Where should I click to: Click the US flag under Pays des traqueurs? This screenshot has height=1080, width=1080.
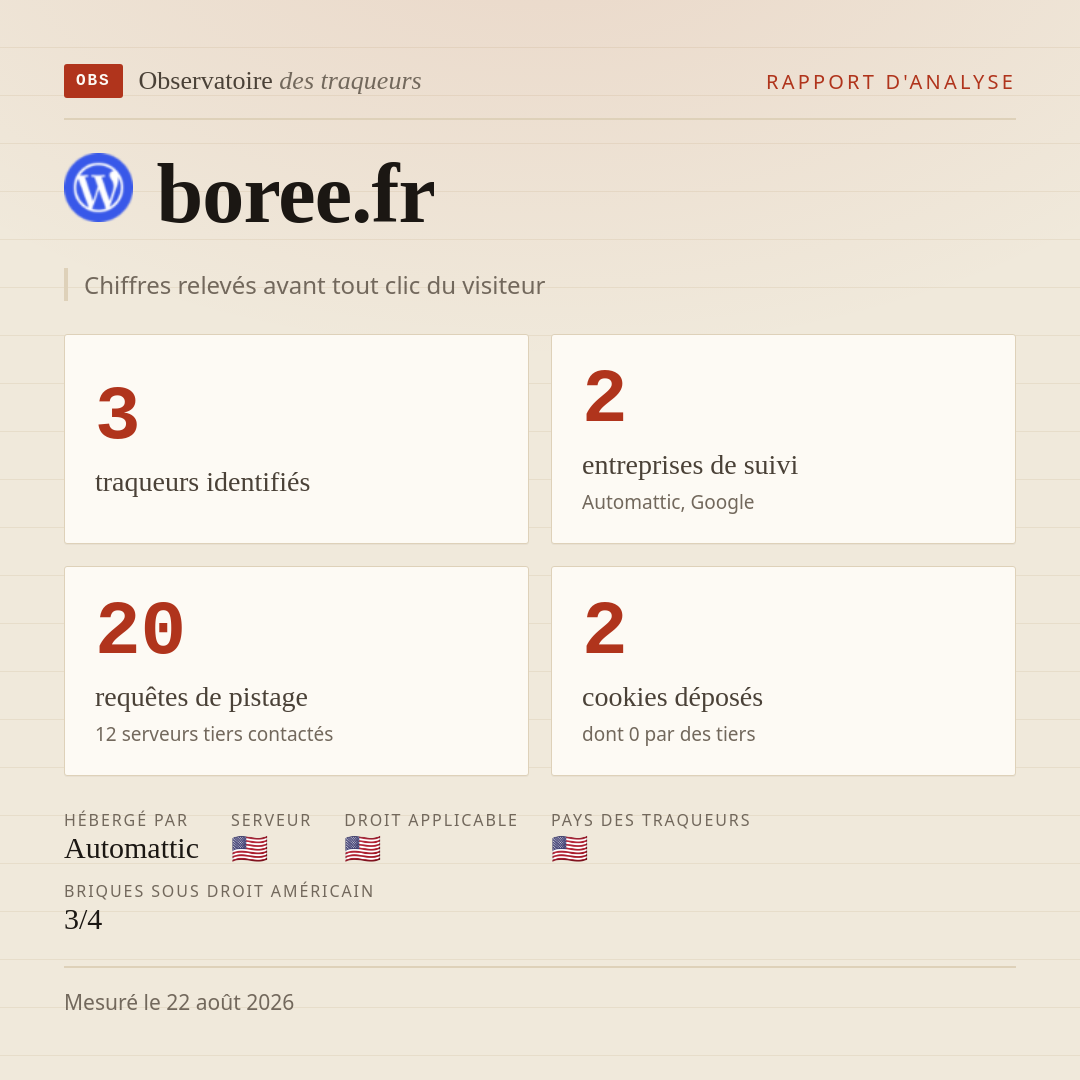(x=570, y=849)
